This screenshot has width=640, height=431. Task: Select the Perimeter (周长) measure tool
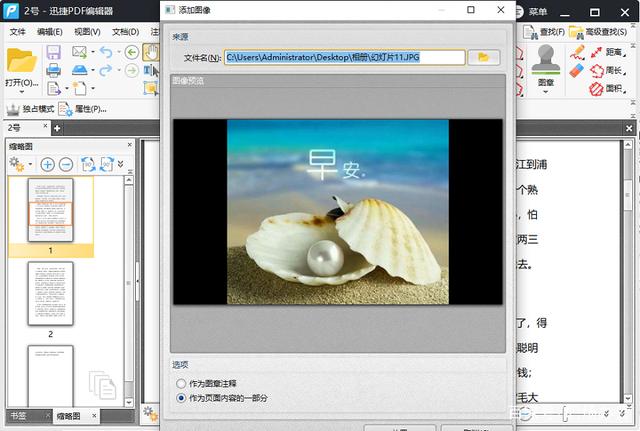pyautogui.click(x=608, y=70)
